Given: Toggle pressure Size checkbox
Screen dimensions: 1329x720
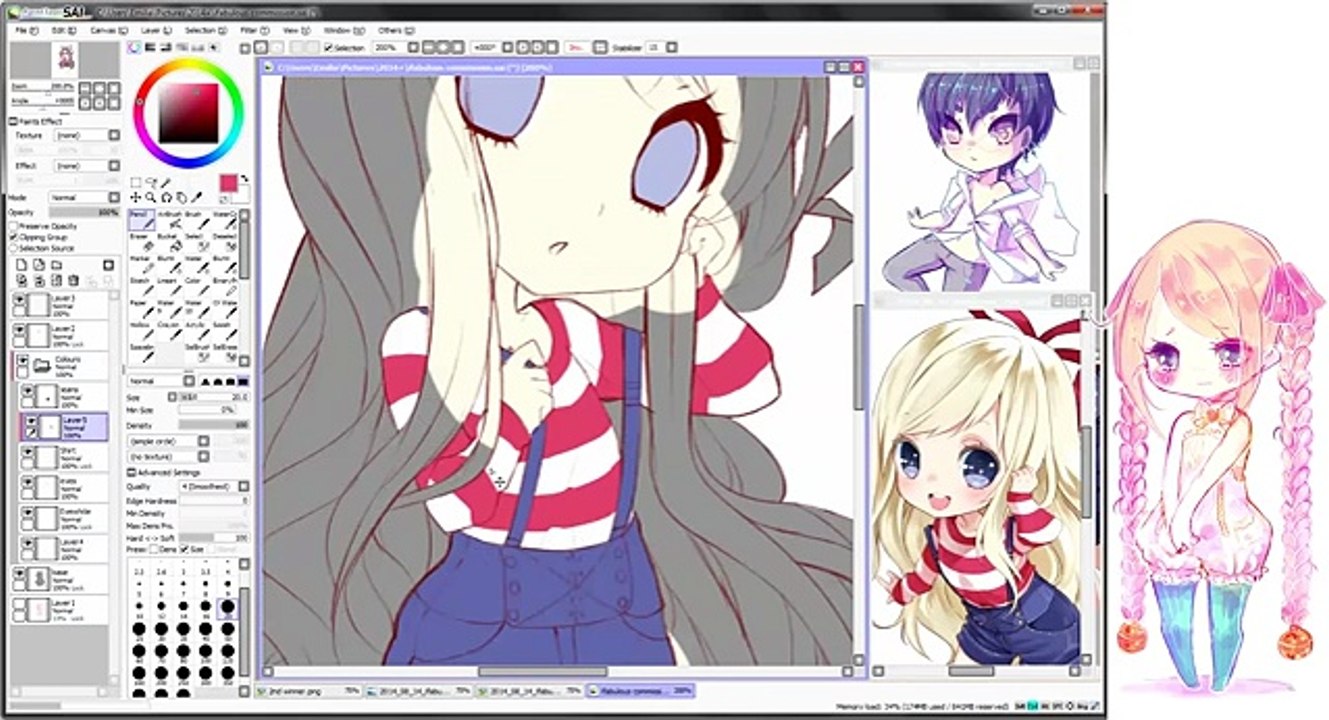Looking at the screenshot, I should [185, 549].
